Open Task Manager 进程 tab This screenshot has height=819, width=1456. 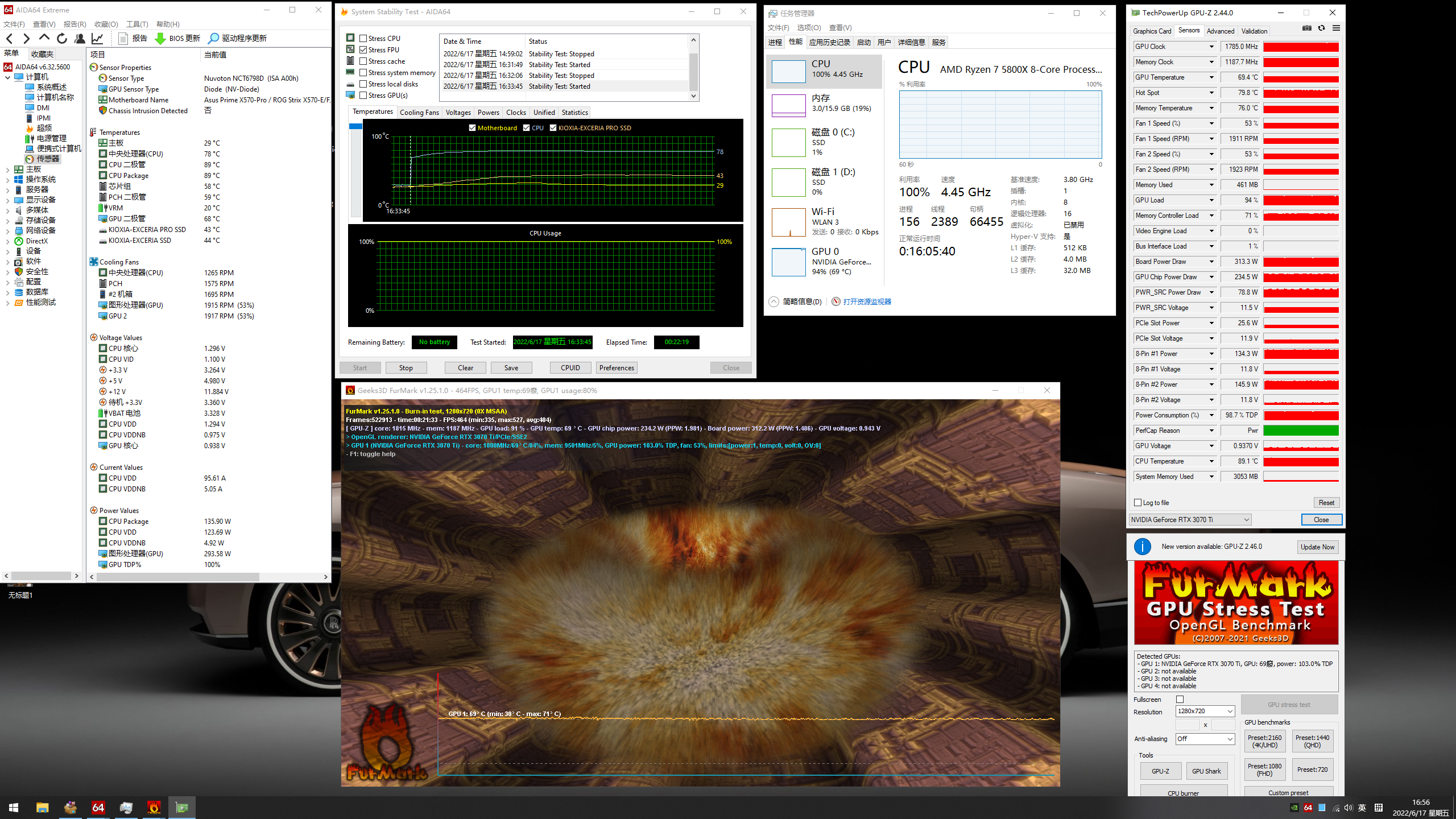[775, 42]
